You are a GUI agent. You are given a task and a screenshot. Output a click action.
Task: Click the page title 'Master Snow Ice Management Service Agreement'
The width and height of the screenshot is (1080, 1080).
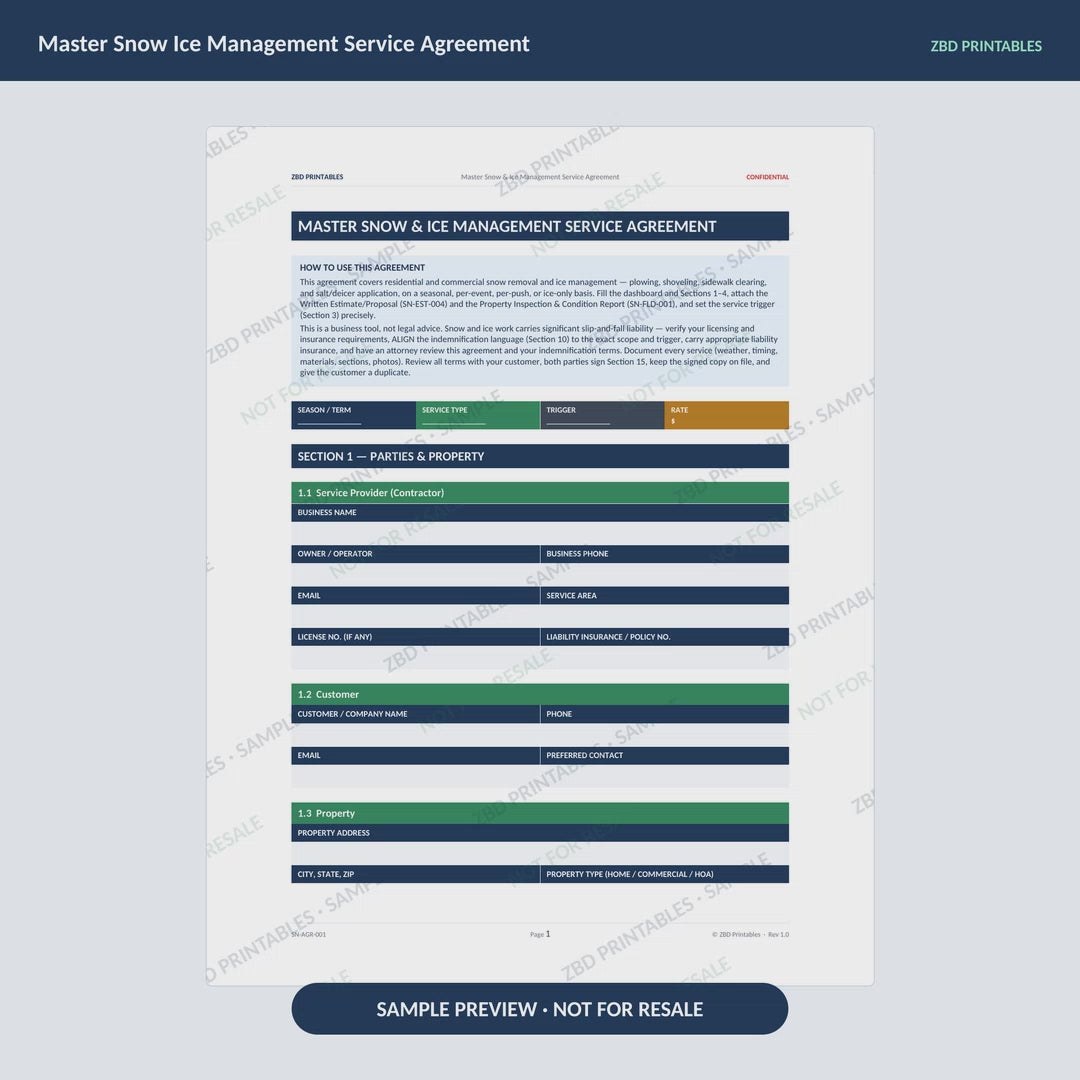[283, 43]
